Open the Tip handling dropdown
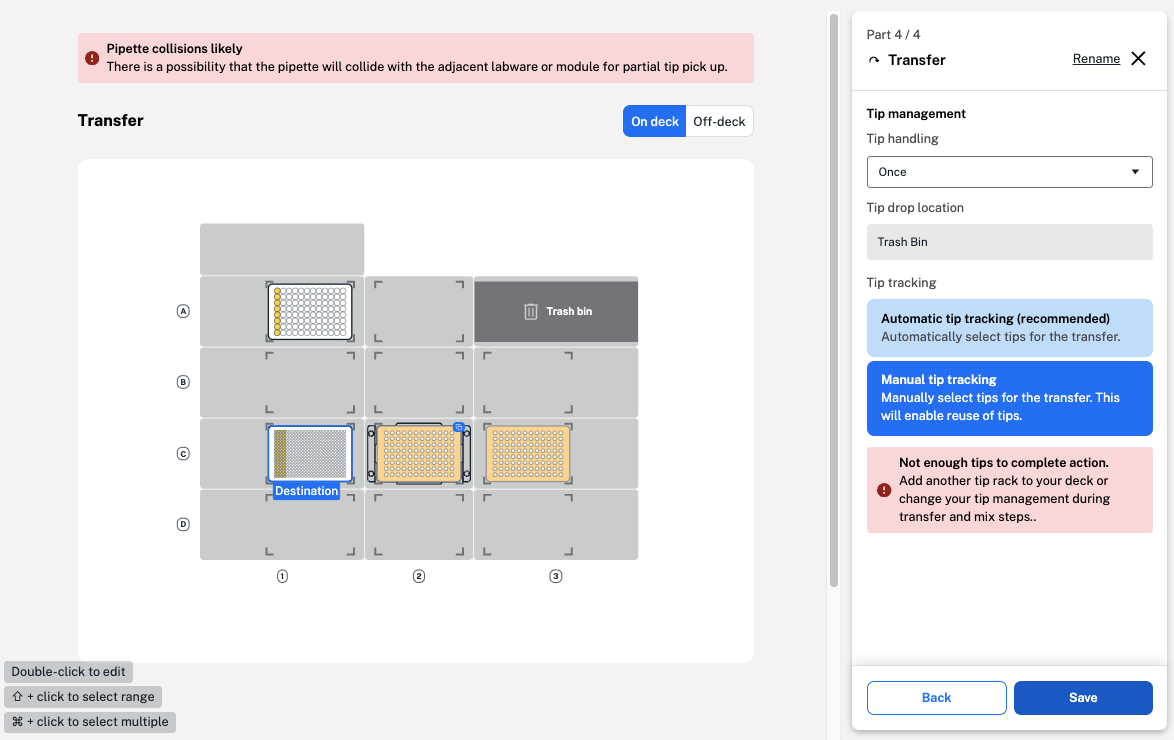The image size is (1174, 740). point(1009,172)
